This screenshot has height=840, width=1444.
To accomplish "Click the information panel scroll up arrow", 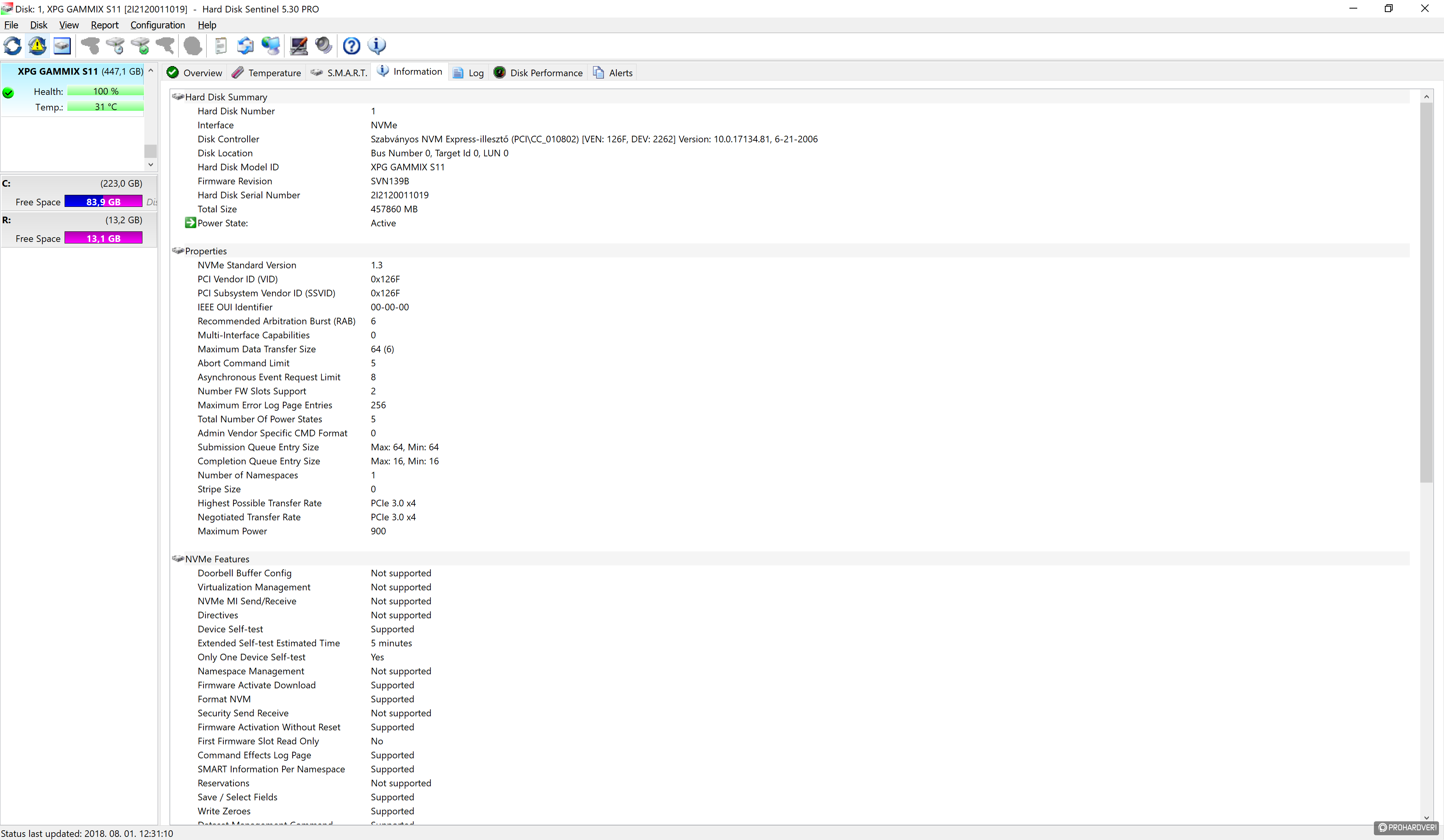I will click(1426, 97).
